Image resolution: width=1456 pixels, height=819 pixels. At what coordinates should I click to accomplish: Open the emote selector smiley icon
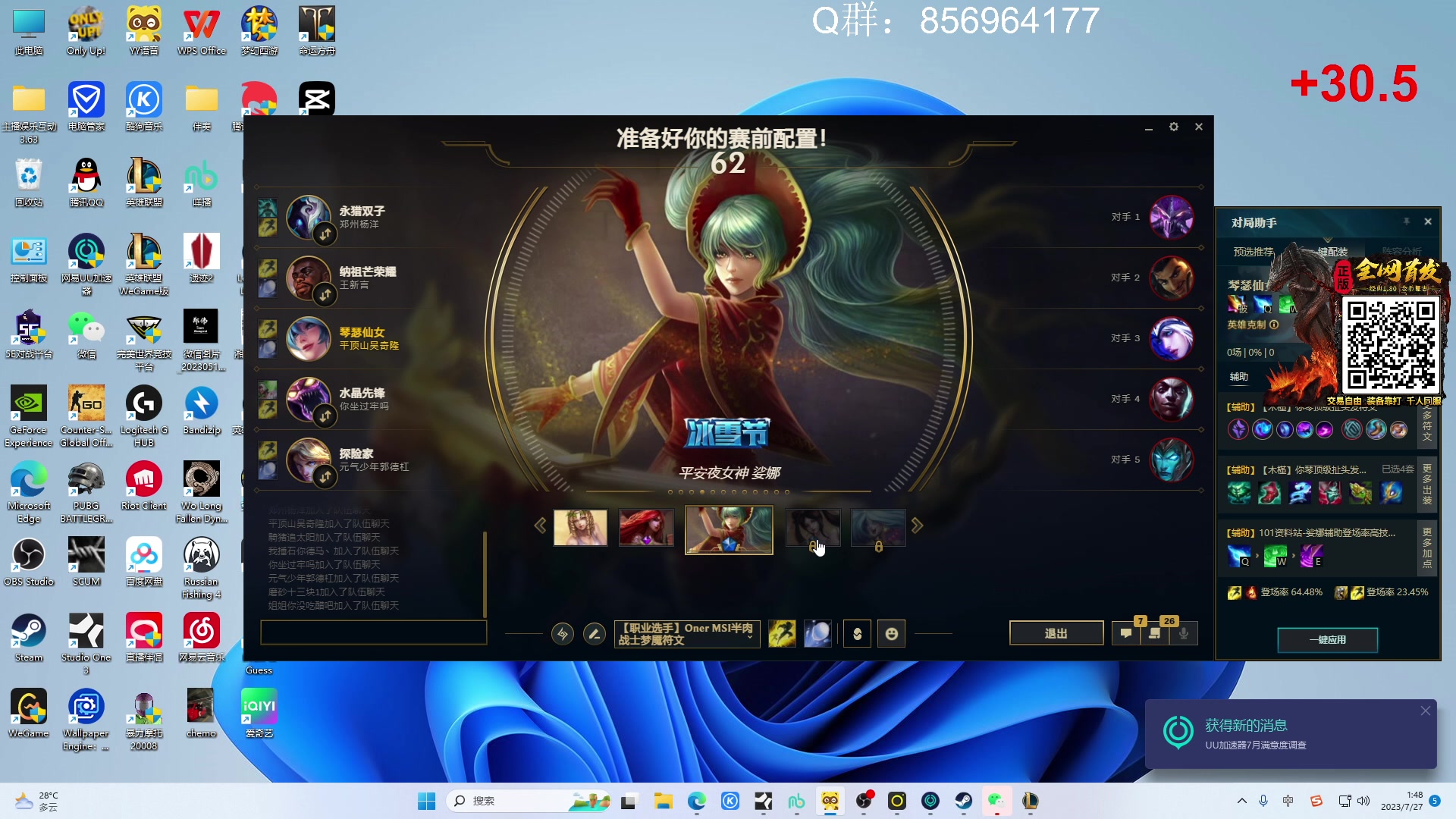coord(892,633)
